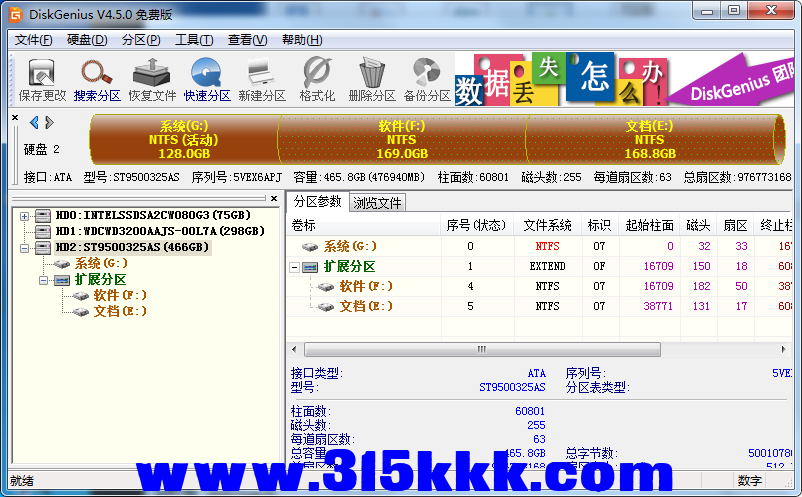
Task: Open the 文件(F) menu
Action: click(x=33, y=40)
